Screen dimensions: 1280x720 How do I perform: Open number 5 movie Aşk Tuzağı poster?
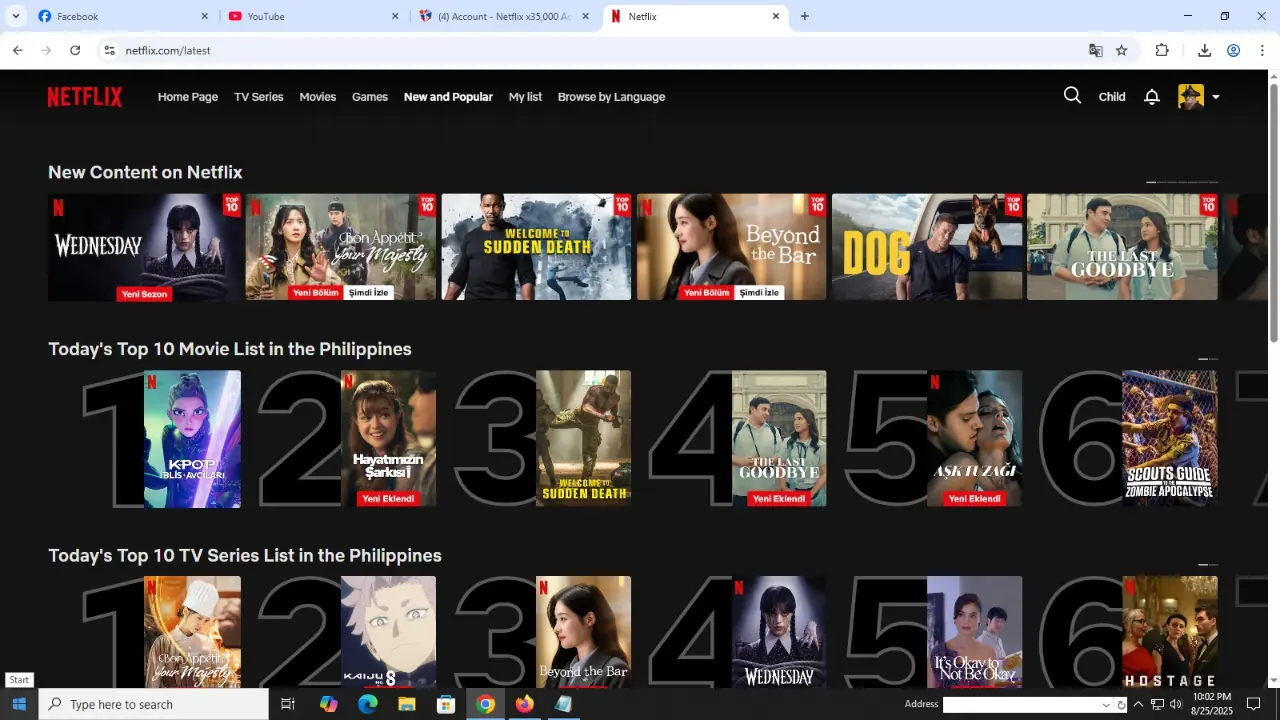pyautogui.click(x=974, y=439)
